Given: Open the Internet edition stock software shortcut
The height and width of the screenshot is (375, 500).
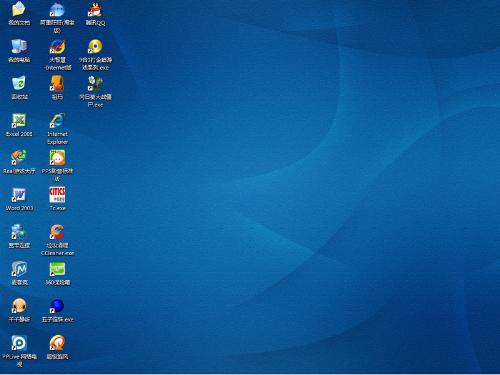Looking at the screenshot, I should tap(57, 46).
